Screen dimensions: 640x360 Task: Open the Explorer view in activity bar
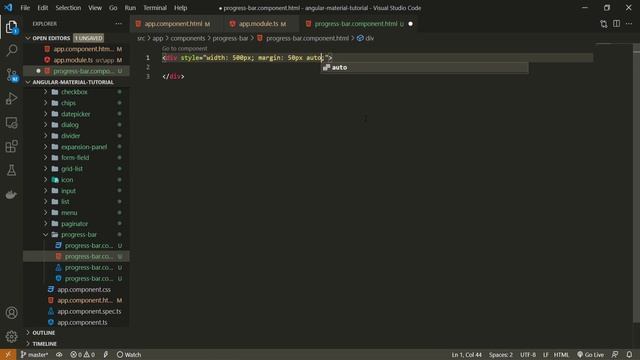(11, 27)
